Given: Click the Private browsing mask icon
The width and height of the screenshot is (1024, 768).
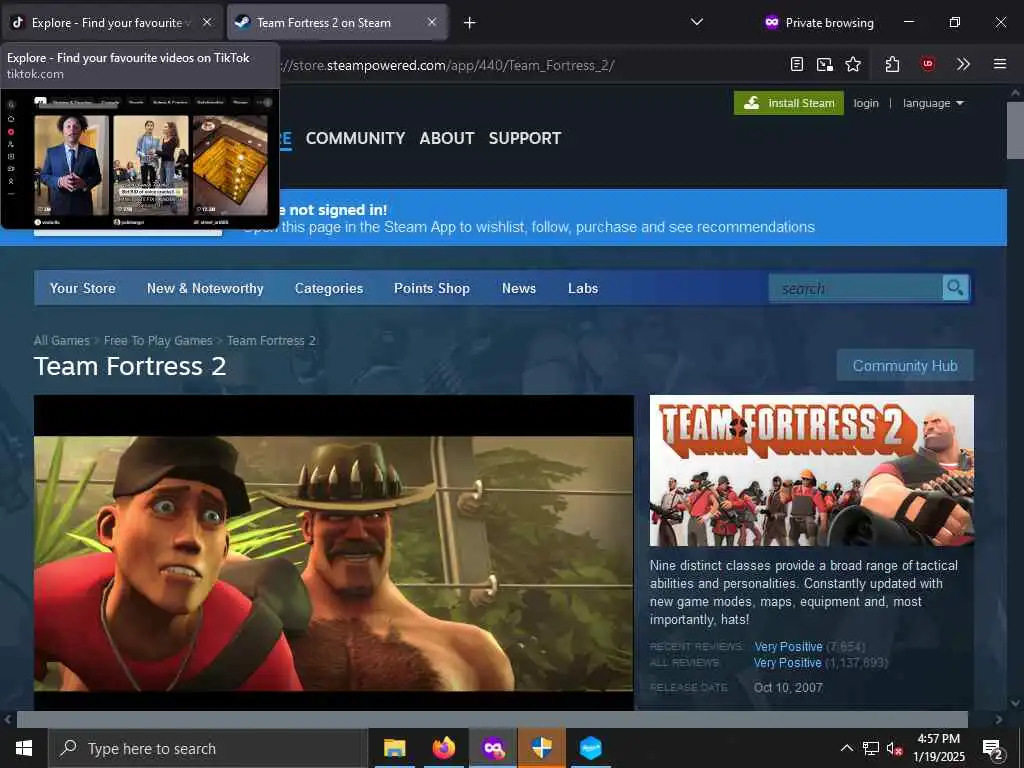Looking at the screenshot, I should pyautogui.click(x=772, y=22).
